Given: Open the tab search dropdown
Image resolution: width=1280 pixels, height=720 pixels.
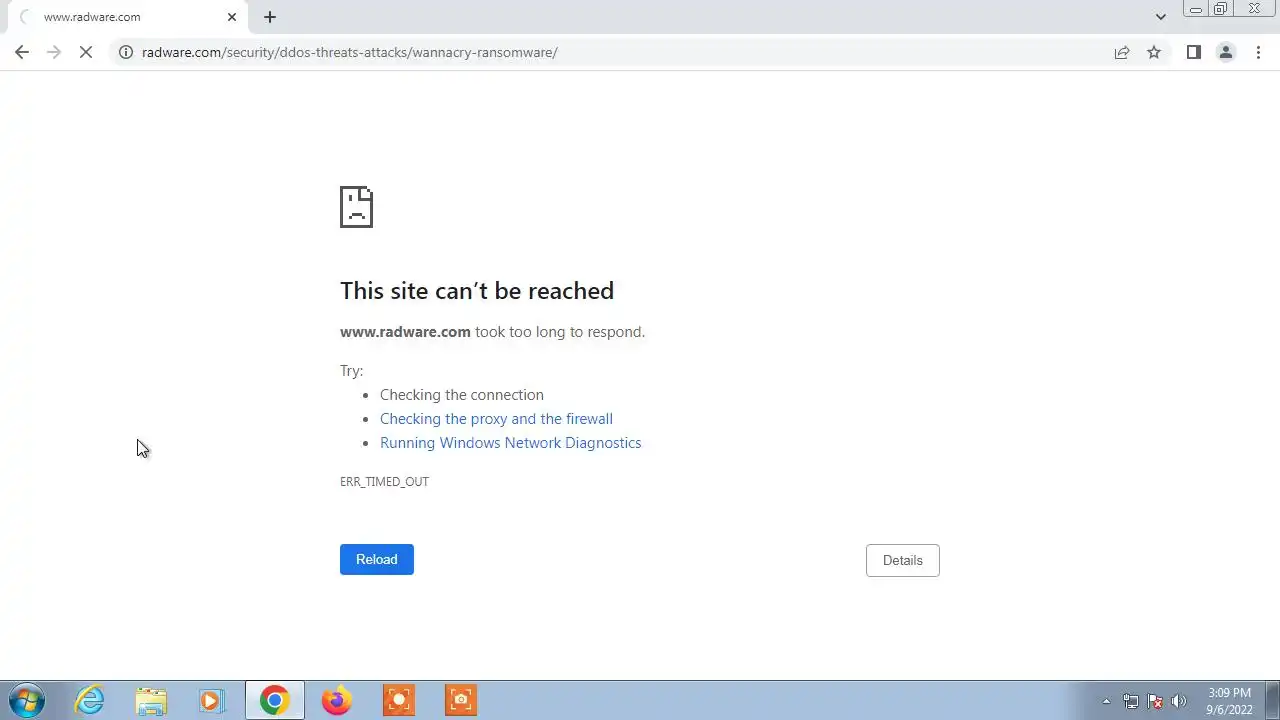Looking at the screenshot, I should point(1160,17).
